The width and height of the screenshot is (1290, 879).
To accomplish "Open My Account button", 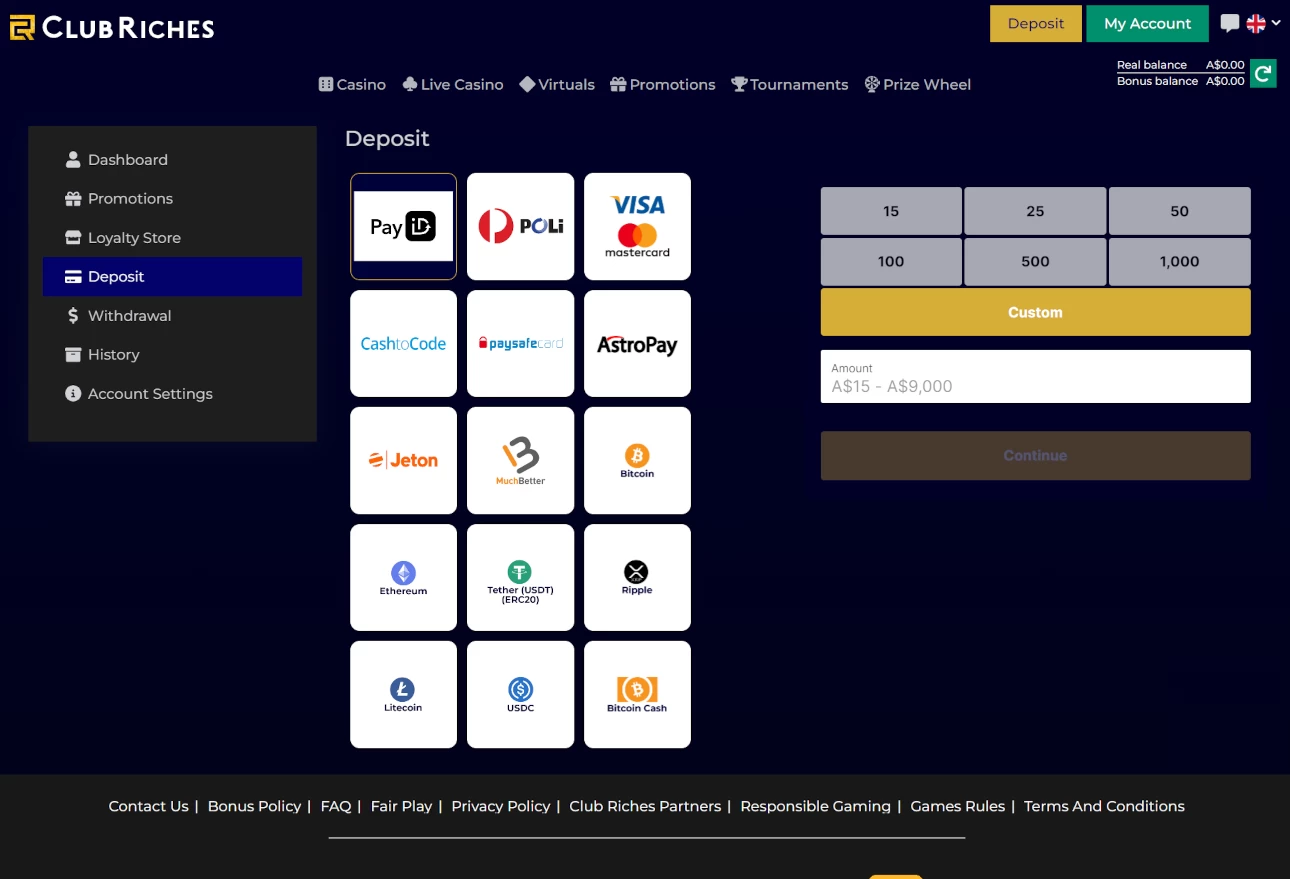I will coord(1148,24).
